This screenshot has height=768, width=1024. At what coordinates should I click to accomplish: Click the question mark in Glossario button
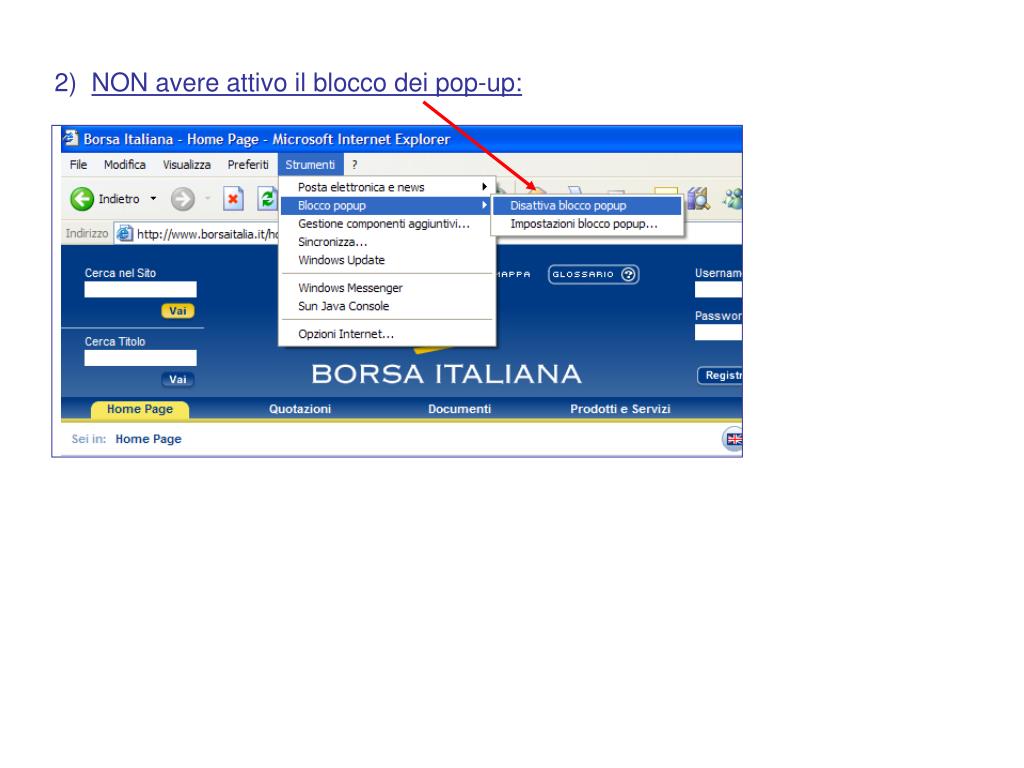(628, 274)
